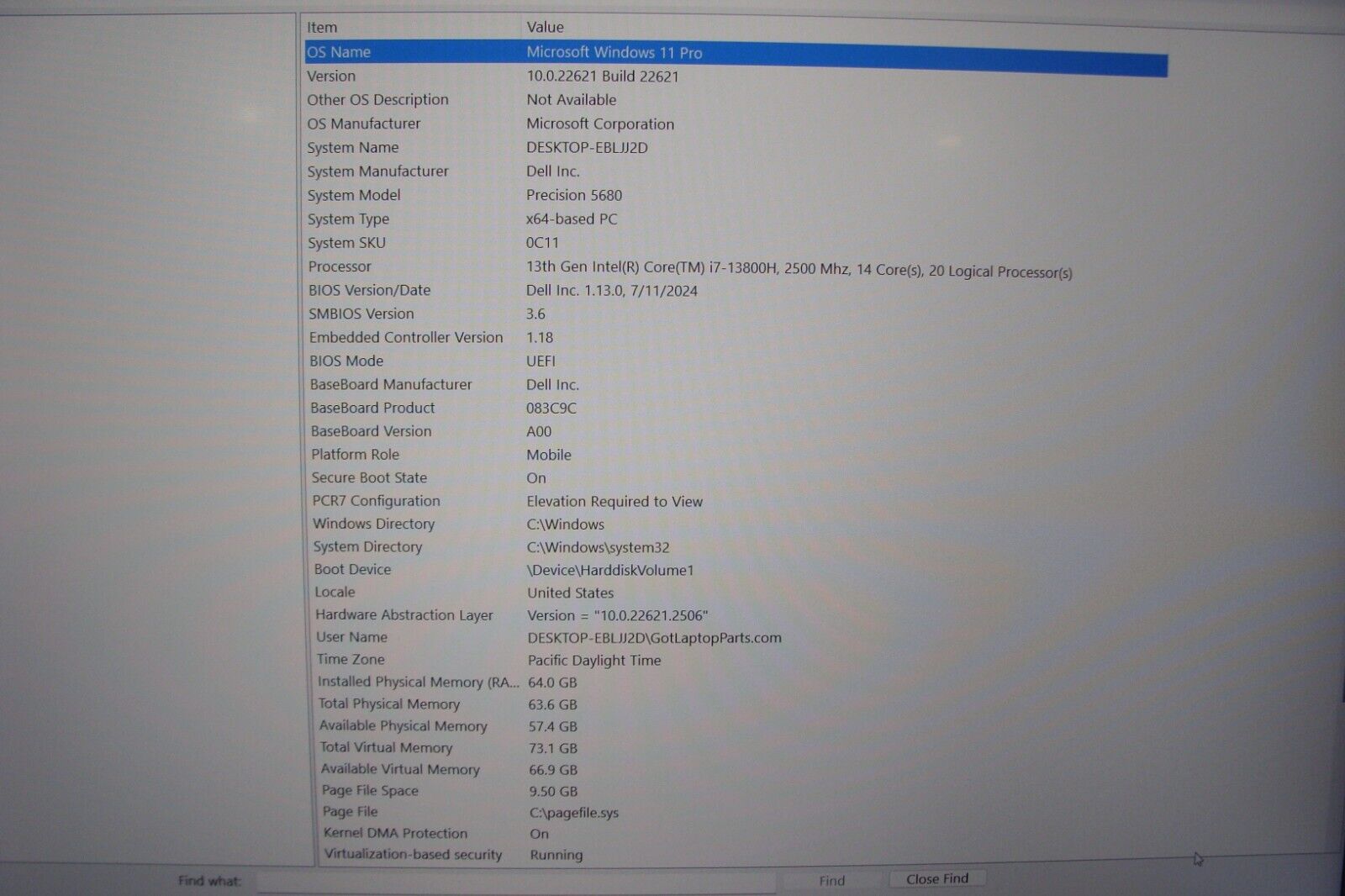Select the System Manufacturer row
The height and width of the screenshot is (896, 1345).
pos(736,171)
